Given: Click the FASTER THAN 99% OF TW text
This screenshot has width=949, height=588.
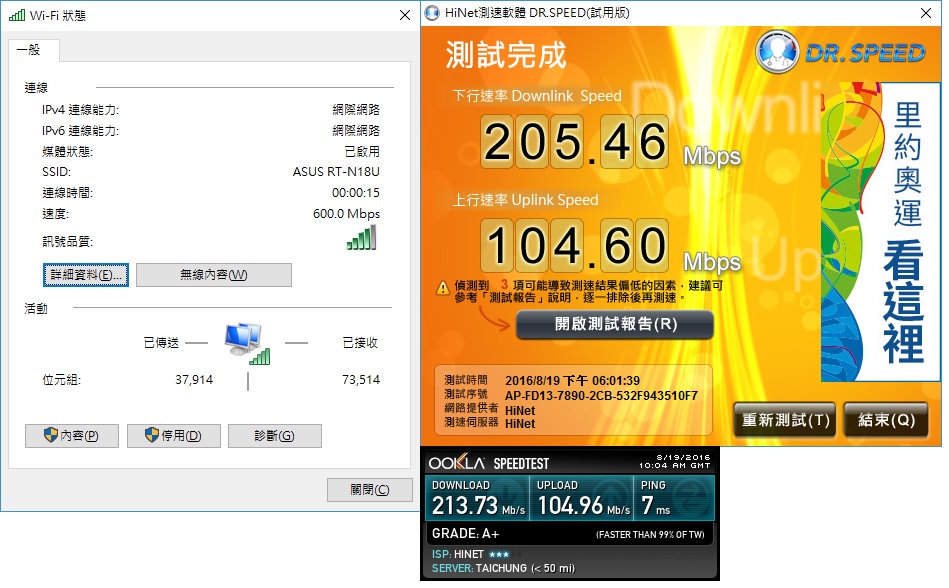Looking at the screenshot, I should (650, 535).
